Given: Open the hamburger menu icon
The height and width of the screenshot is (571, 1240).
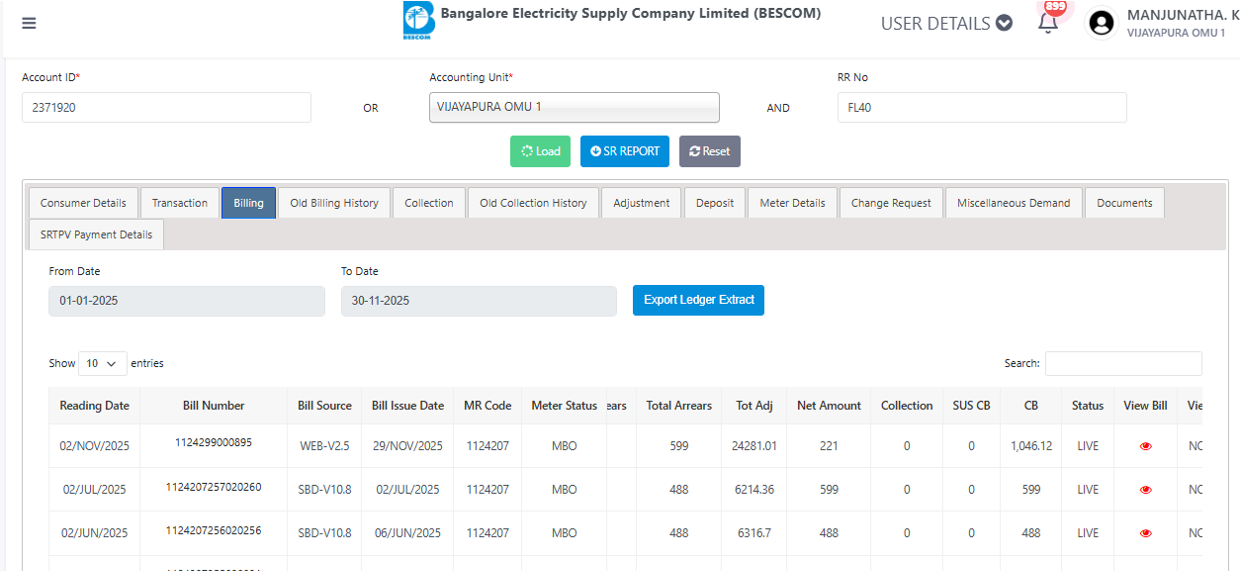Looking at the screenshot, I should tap(29, 23).
